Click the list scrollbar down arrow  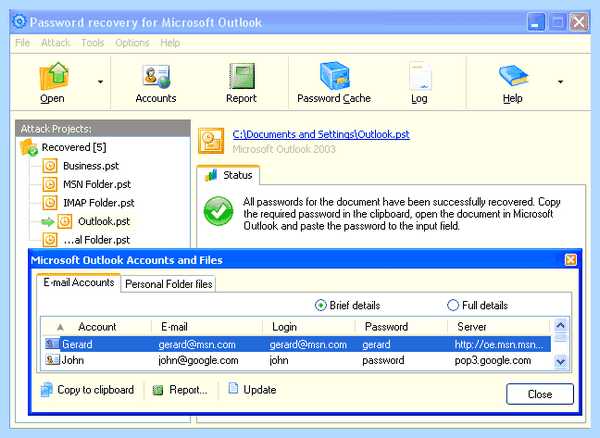click(561, 361)
